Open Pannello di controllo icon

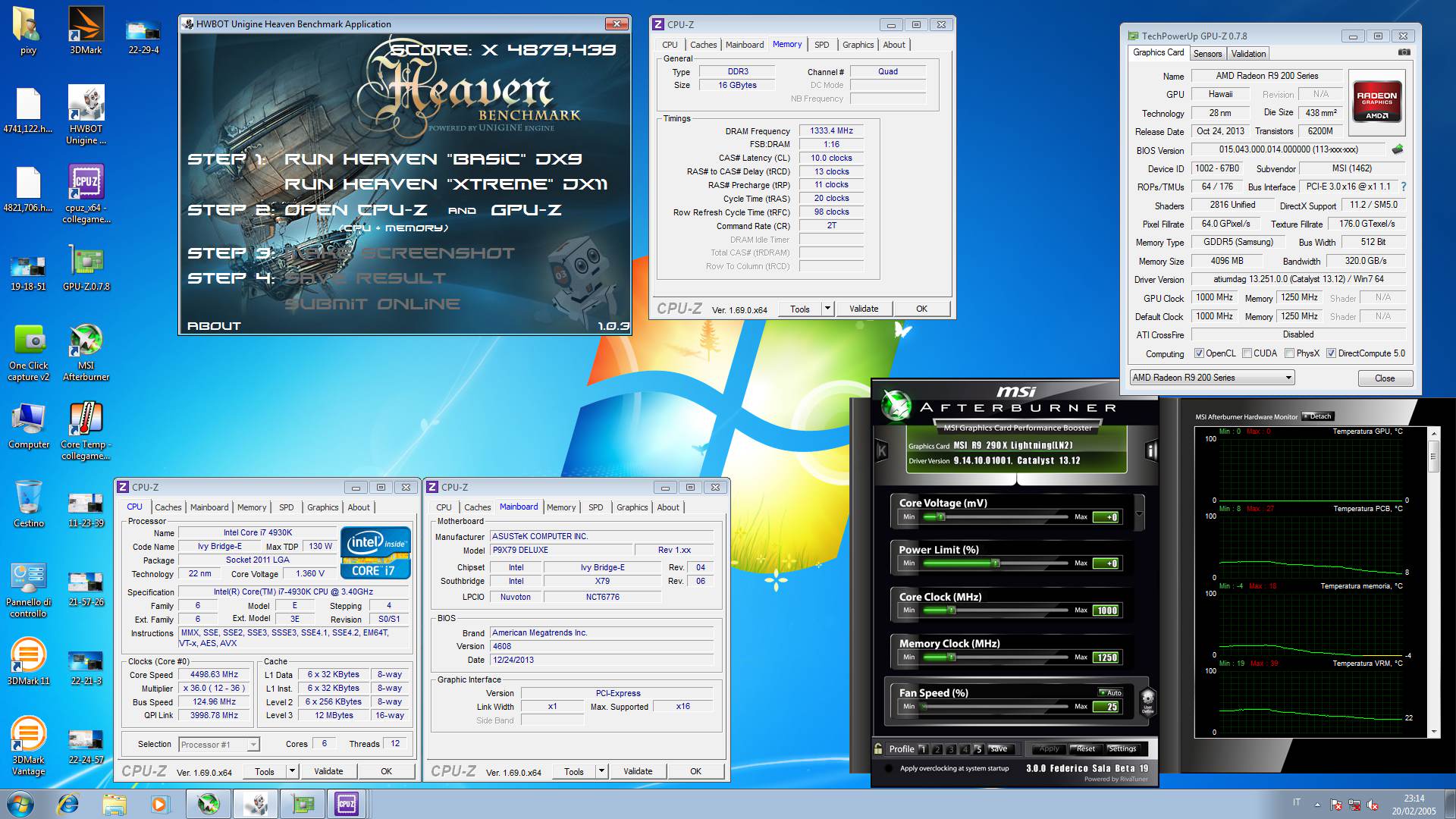(x=29, y=590)
